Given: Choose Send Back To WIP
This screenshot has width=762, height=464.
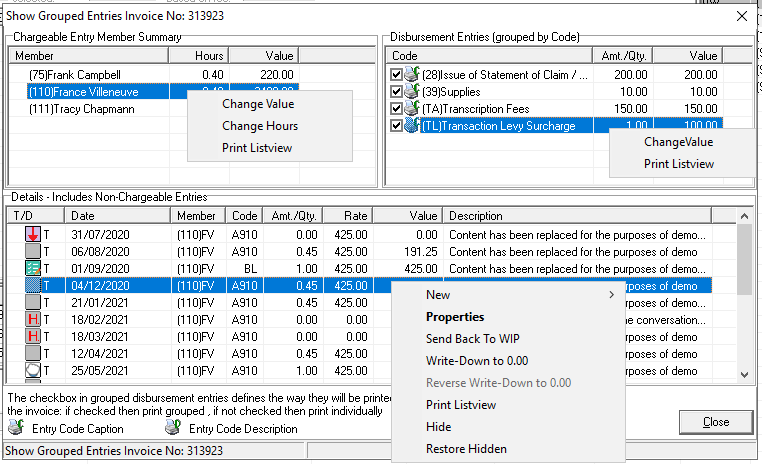Looking at the screenshot, I should click(473, 339).
